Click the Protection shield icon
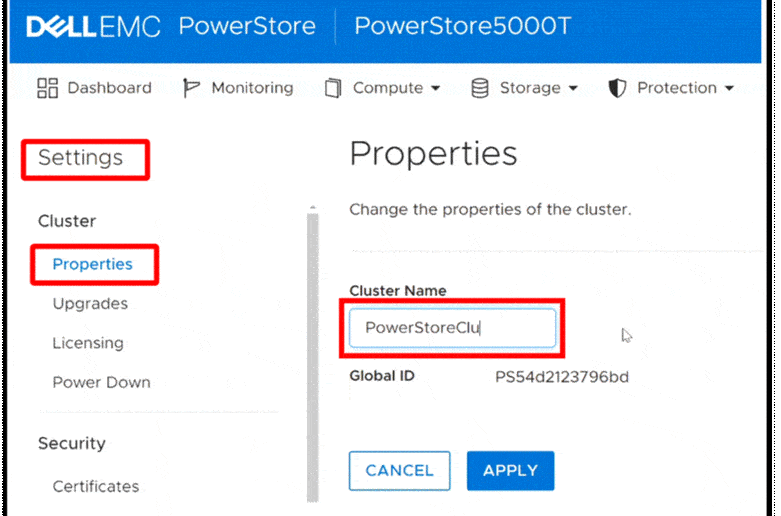 click(617, 89)
